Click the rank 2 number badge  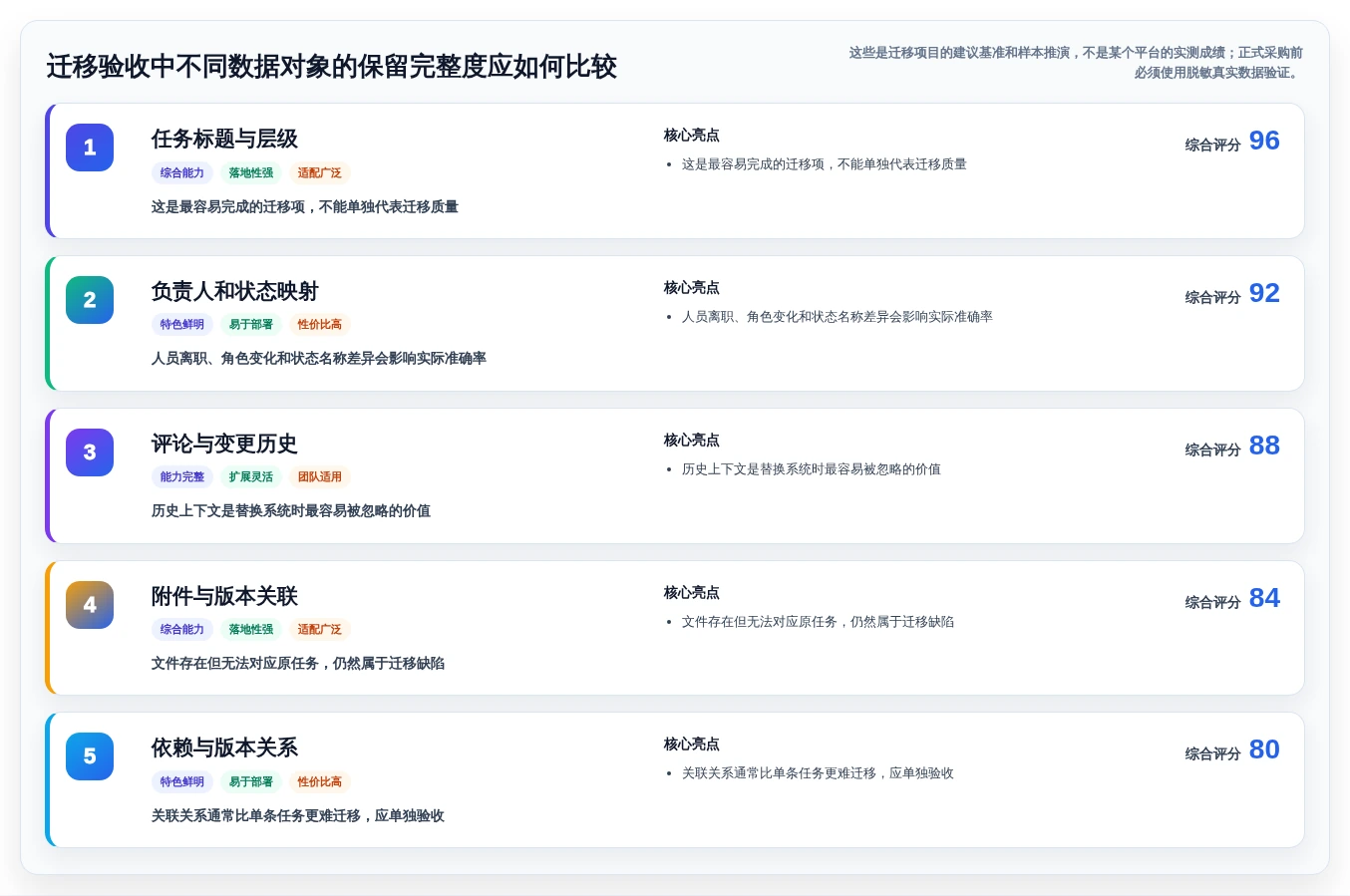(90, 300)
